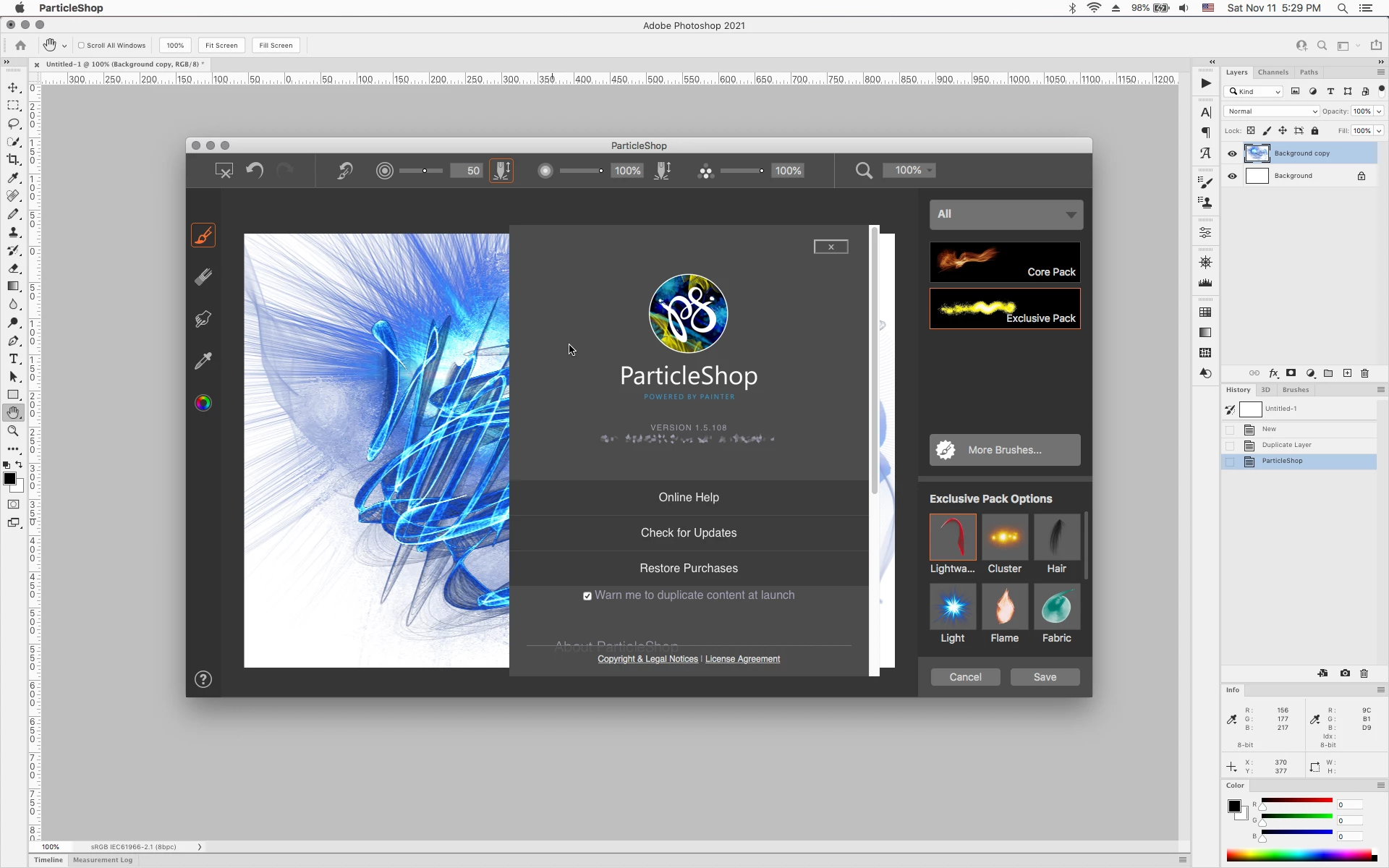Enable Scroll All Windows checkbox
The image size is (1389, 868).
click(x=82, y=46)
